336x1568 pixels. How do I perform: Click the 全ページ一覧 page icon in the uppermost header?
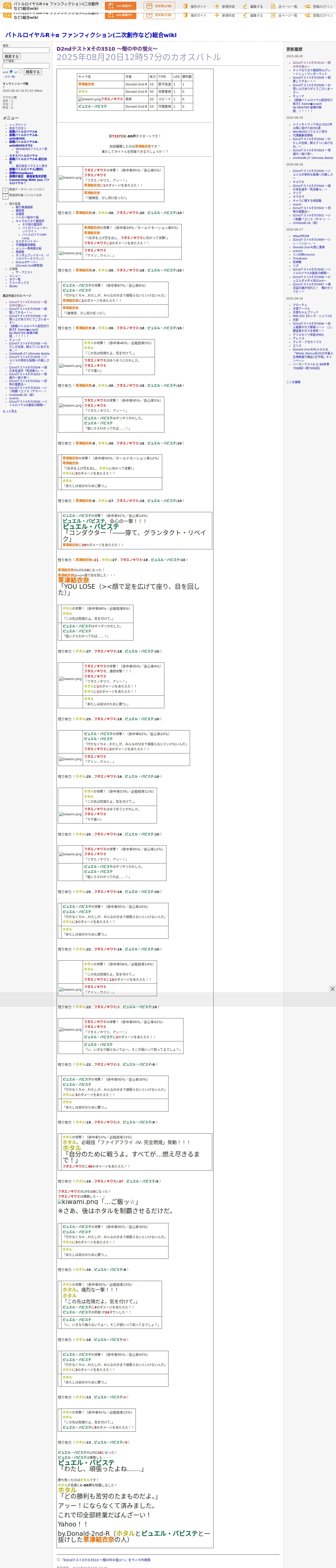coord(273,6)
